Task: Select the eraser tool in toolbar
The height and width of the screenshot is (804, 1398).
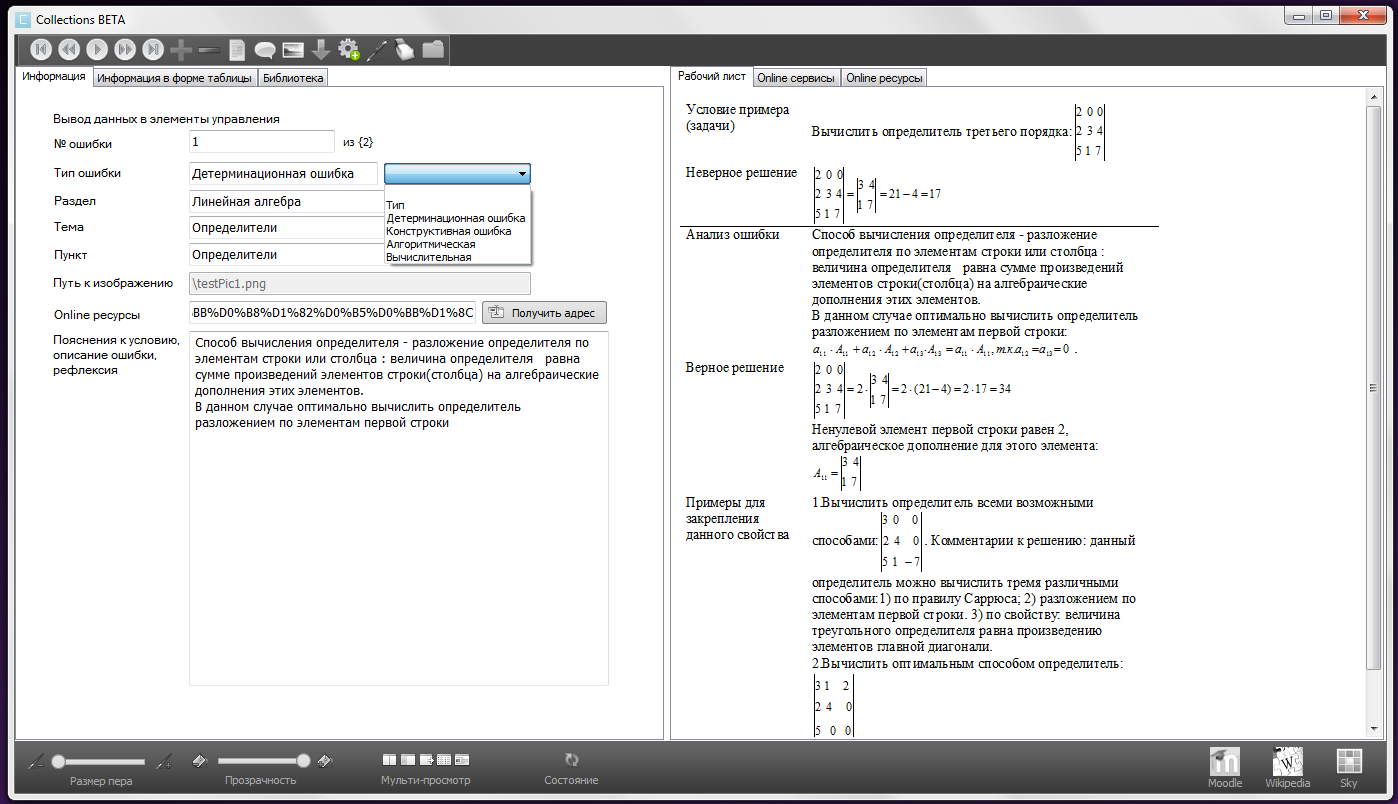Action: click(x=404, y=49)
